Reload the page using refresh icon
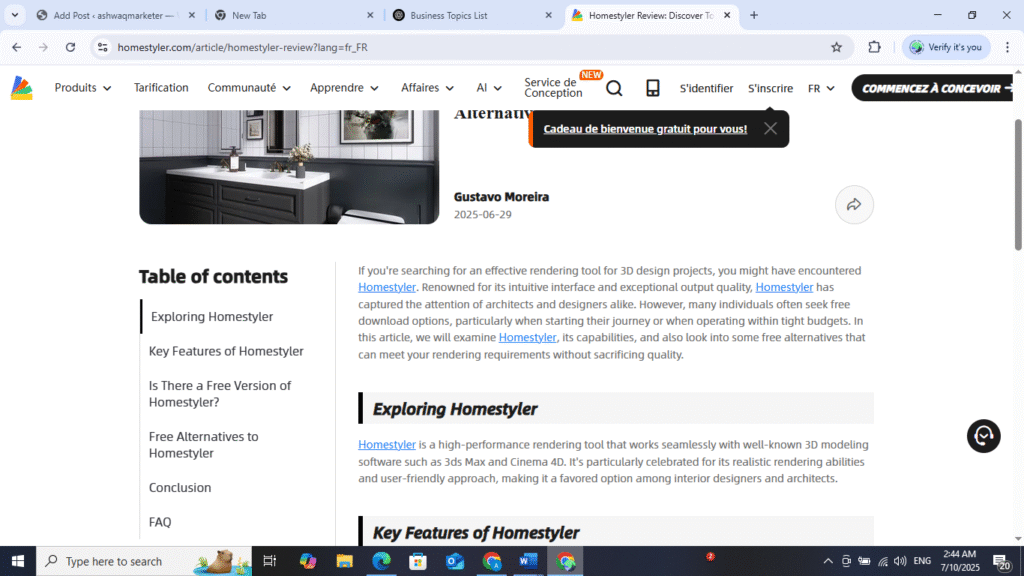Image resolution: width=1024 pixels, height=576 pixels. tap(70, 47)
